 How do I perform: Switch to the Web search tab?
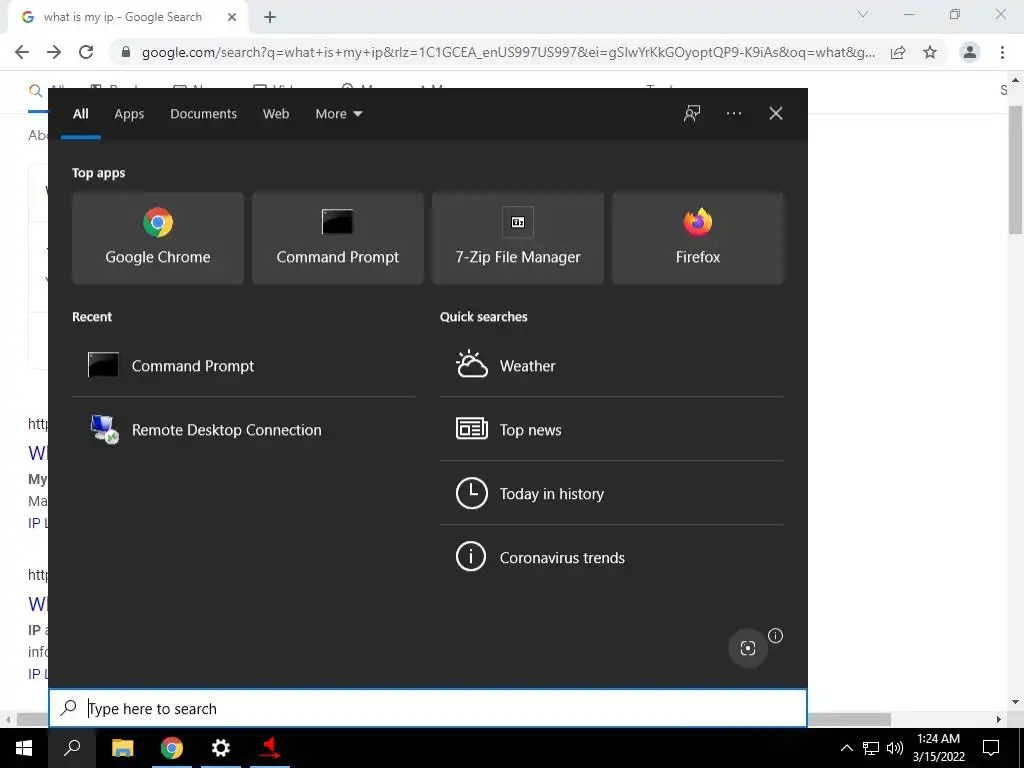276,114
